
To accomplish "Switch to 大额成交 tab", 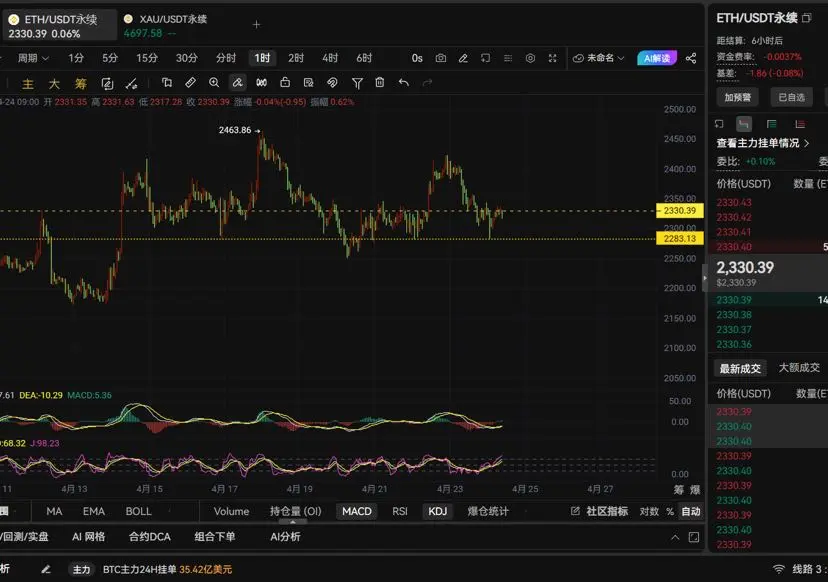I will [x=799, y=368].
